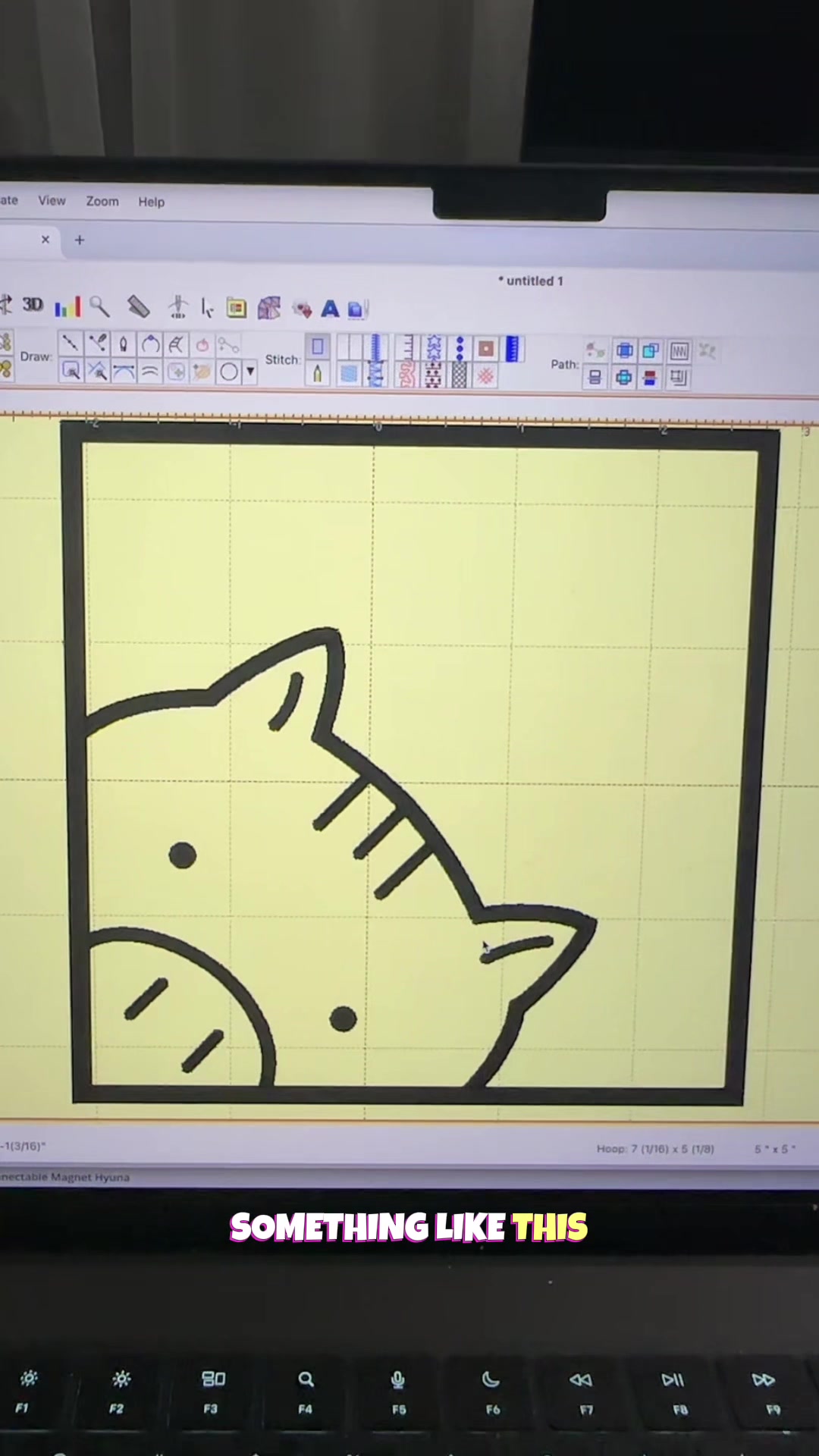
Task: Click the blue cross-shaped path icon
Action: coord(623,378)
